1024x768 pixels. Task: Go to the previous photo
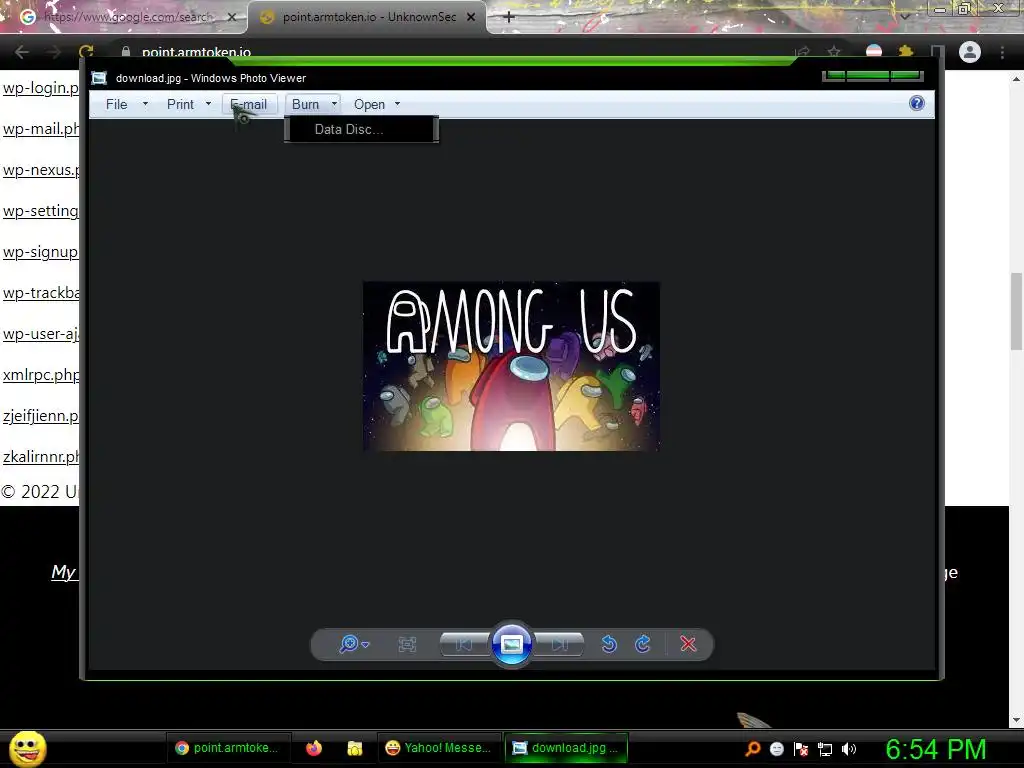(464, 645)
